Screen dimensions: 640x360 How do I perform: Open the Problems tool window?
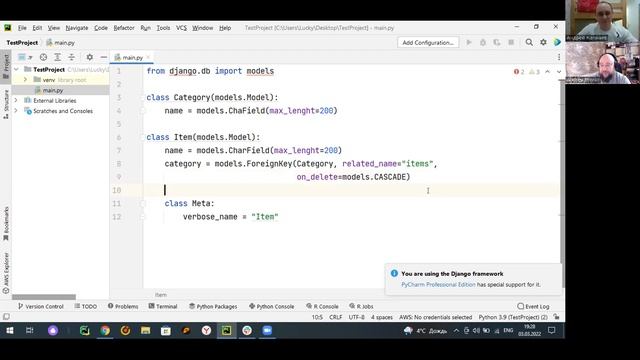[123, 306]
